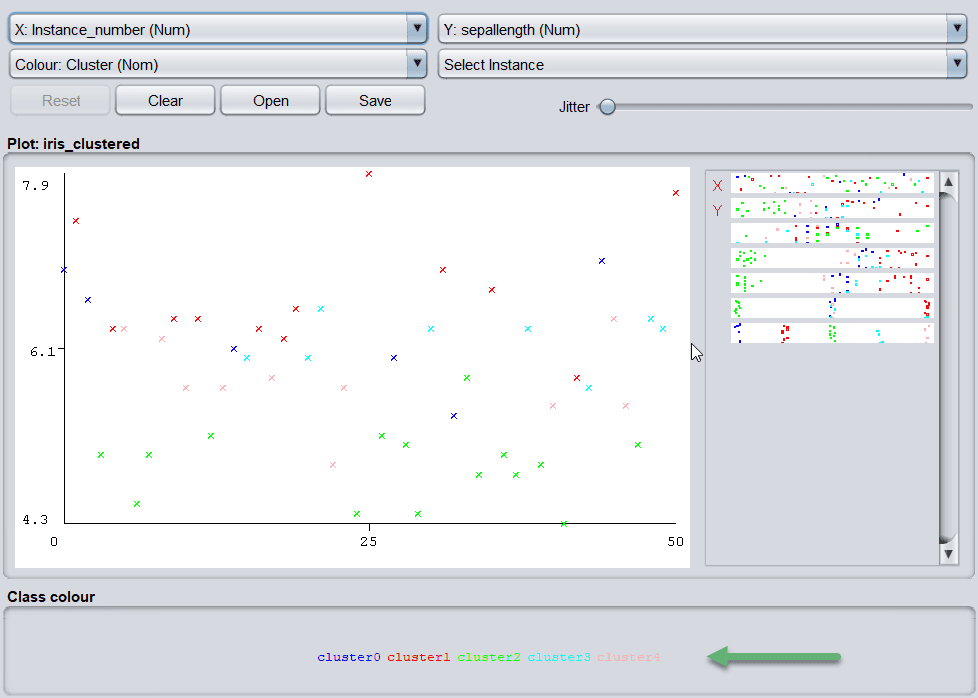This screenshot has width=978, height=698.
Task: Click the attribute panel scroll up arrow
Action: click(x=948, y=182)
